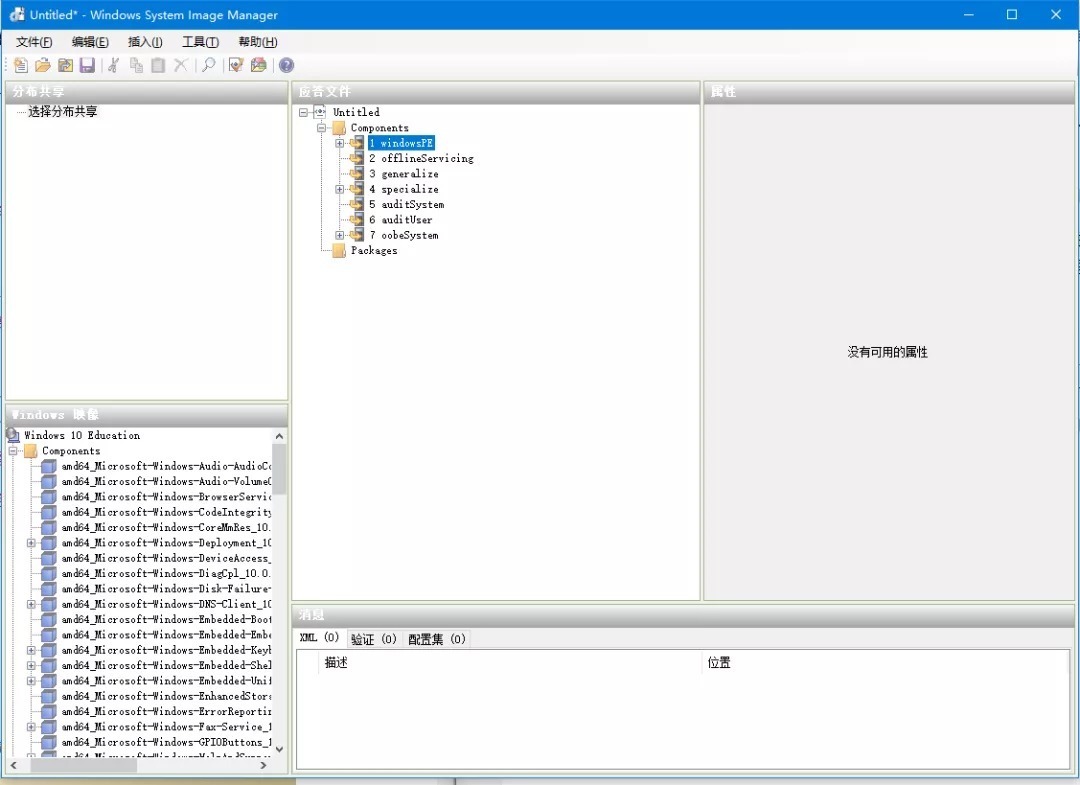
Task: Select amd64_Microsoft-Windows-CodeIntegrity component
Action: click(x=166, y=512)
